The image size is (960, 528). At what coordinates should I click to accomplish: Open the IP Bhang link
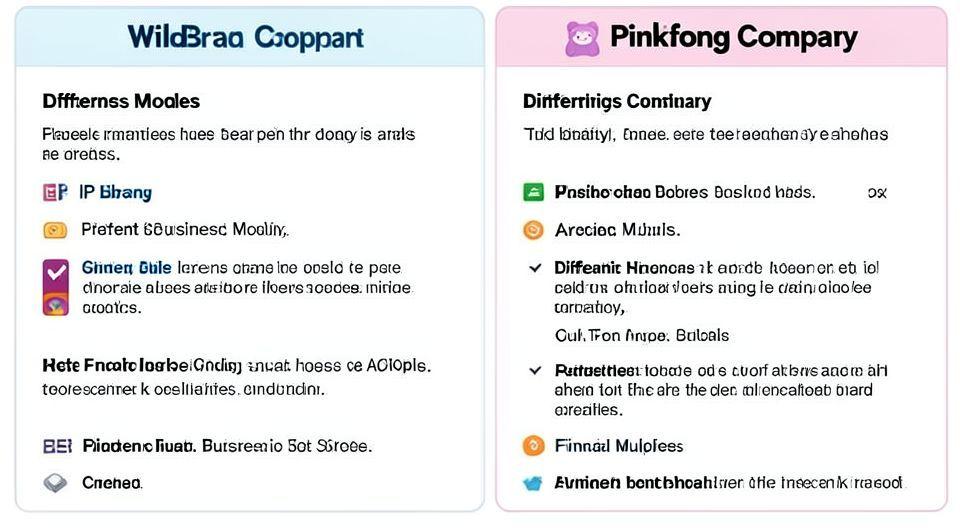click(115, 193)
